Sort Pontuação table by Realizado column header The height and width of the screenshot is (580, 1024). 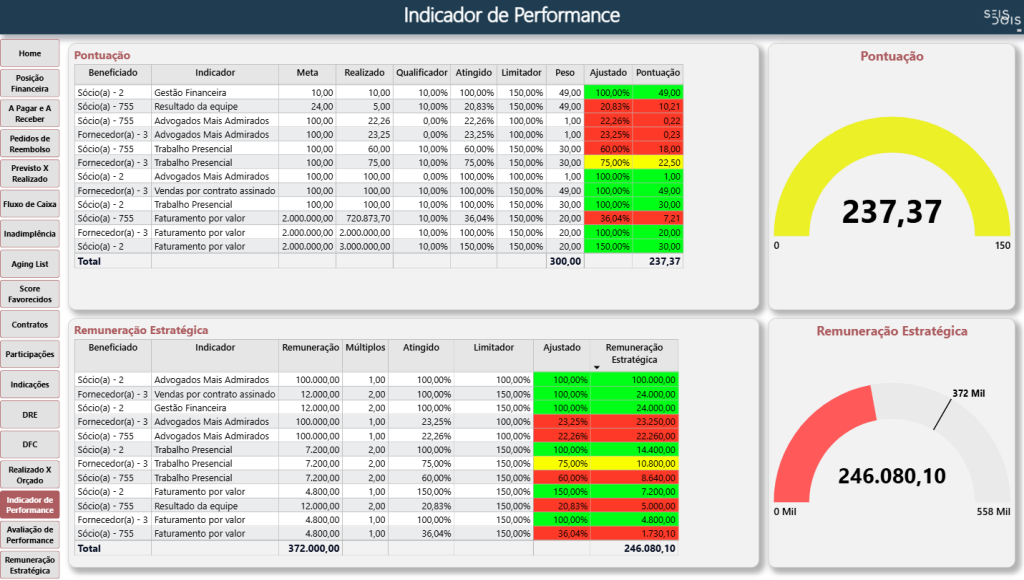(364, 73)
